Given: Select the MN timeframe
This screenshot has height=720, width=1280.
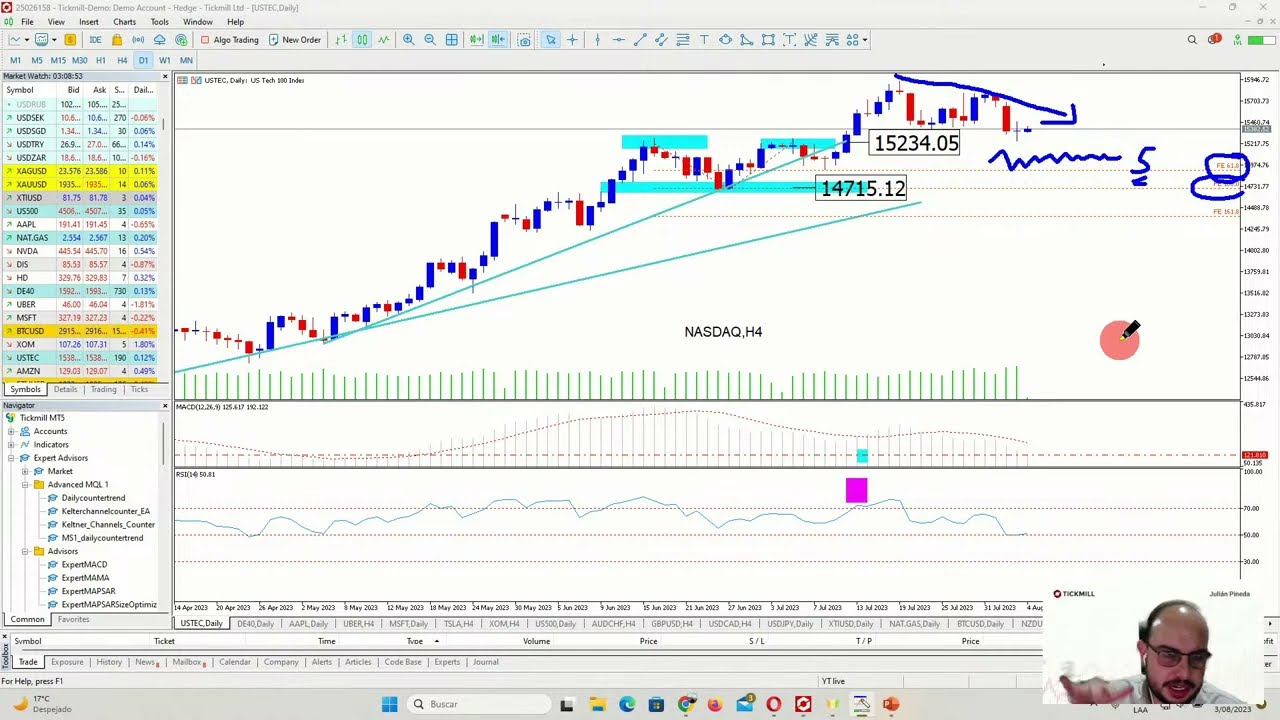Looking at the screenshot, I should coord(186,61).
